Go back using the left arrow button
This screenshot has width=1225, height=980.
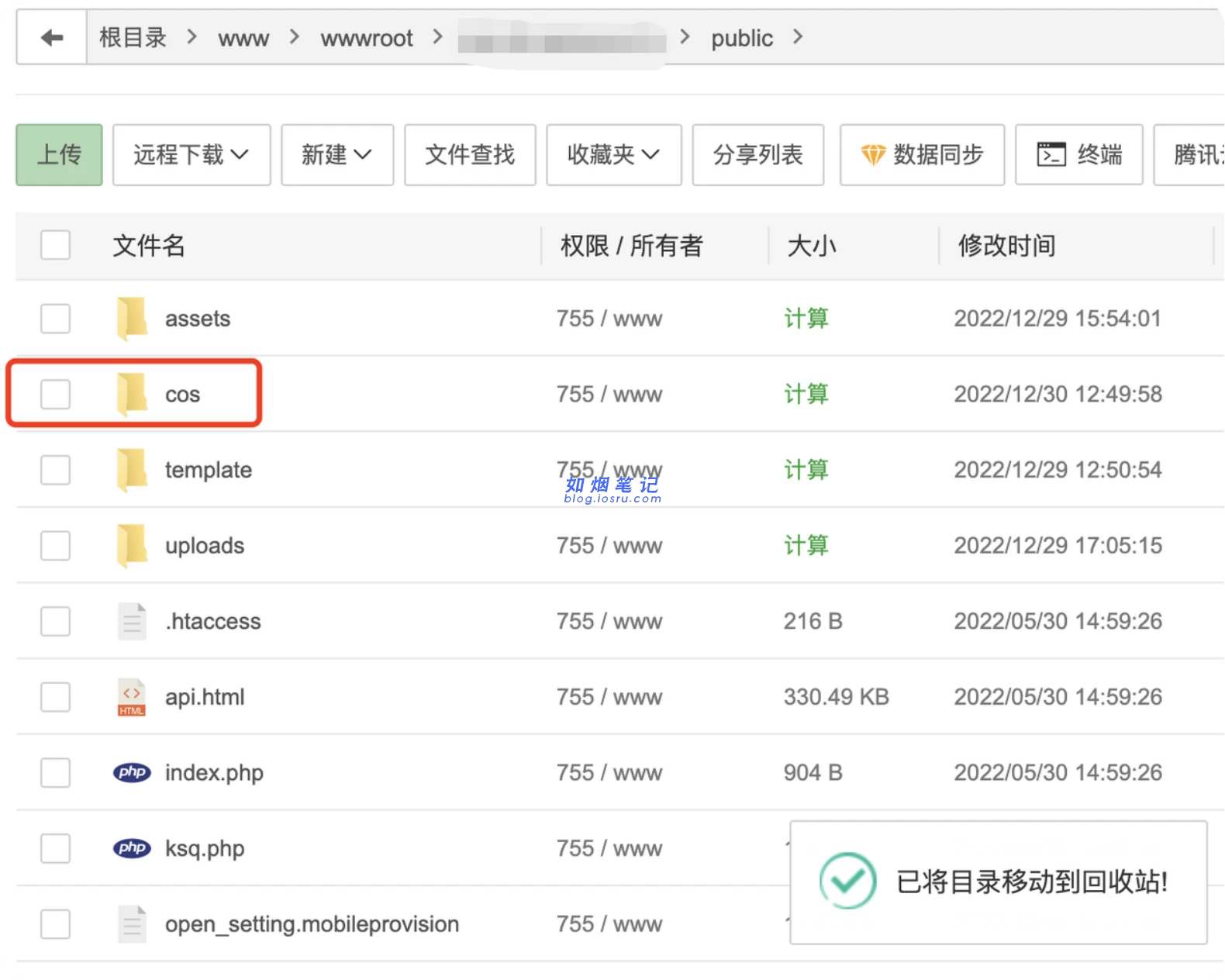click(x=52, y=37)
